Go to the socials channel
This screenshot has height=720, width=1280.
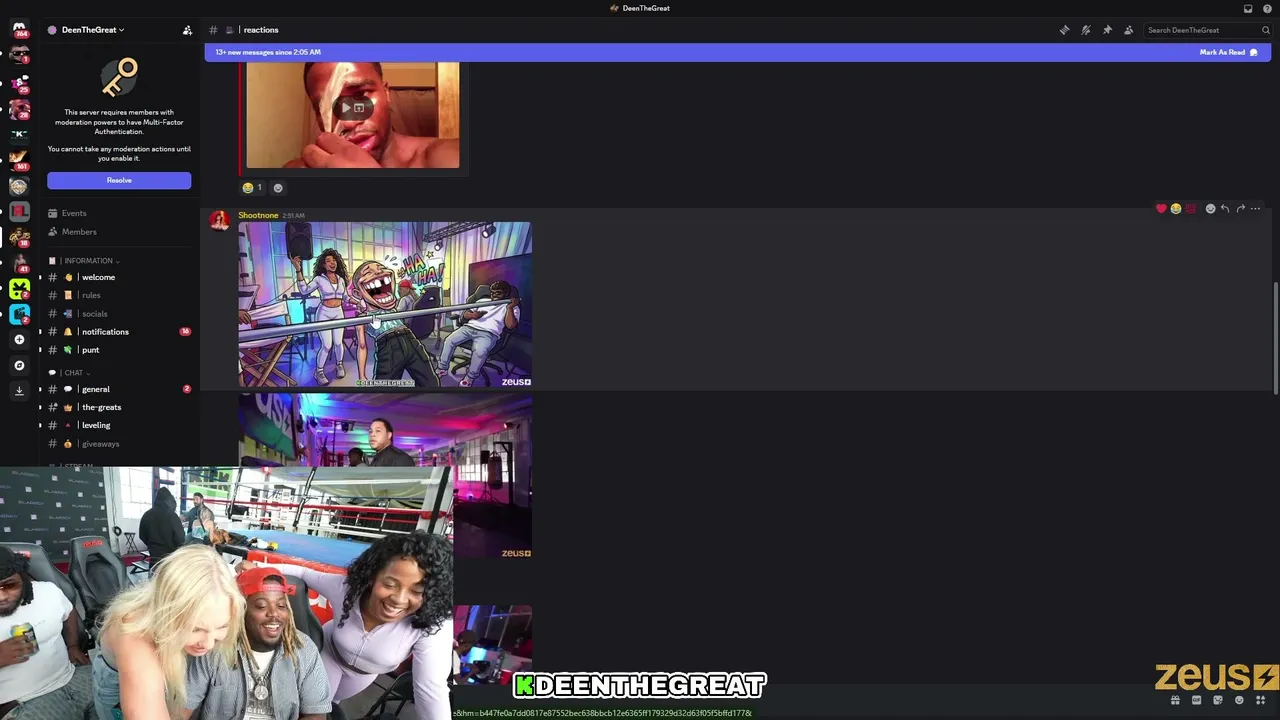[119, 314]
